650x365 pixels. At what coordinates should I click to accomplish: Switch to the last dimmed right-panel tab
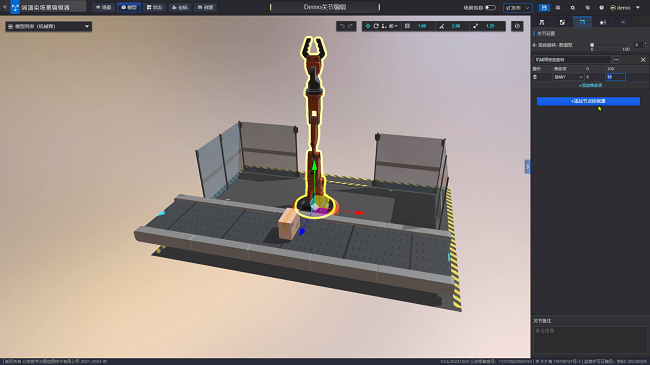(x=623, y=22)
